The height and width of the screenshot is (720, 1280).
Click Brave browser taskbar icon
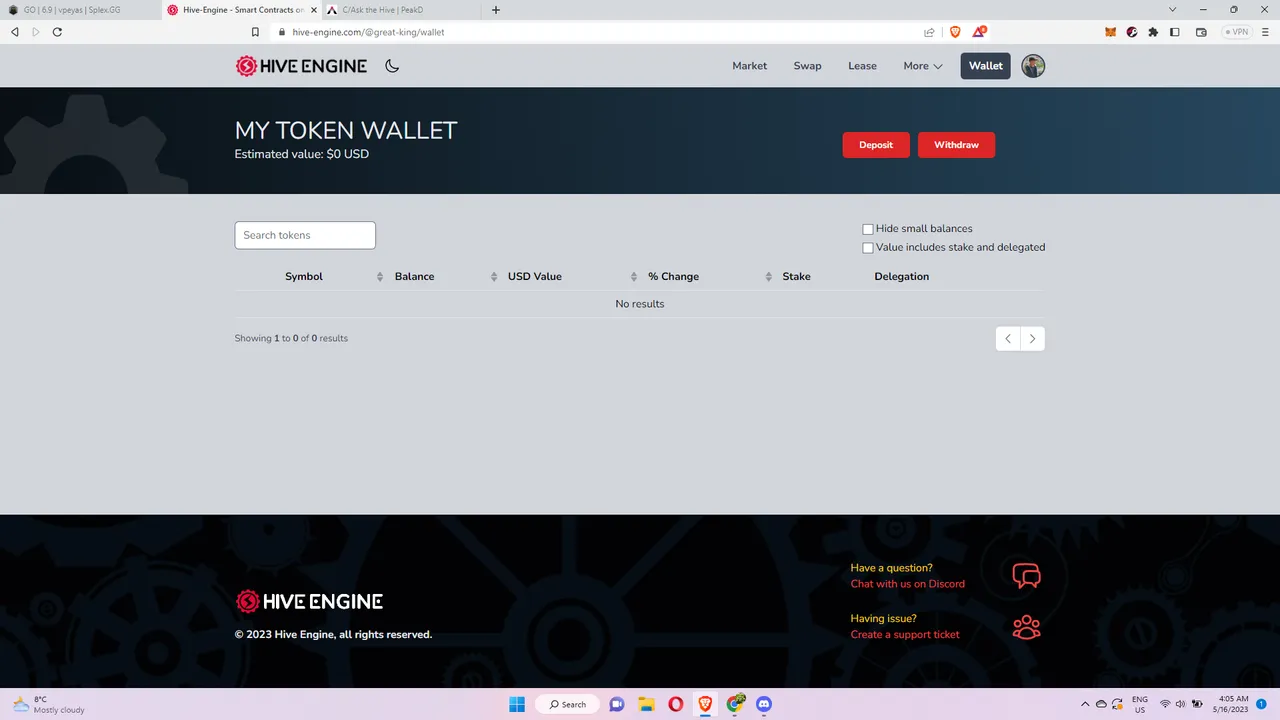tap(705, 704)
